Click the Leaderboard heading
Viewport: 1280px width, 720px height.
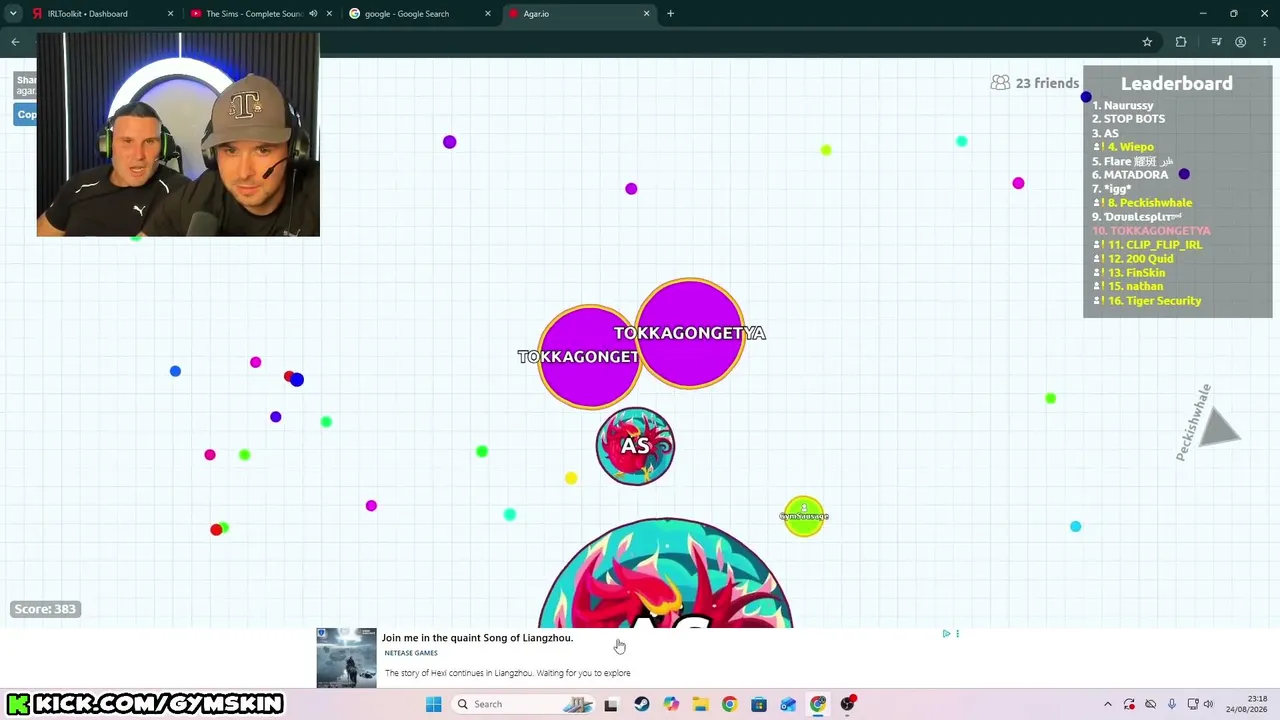[1177, 84]
